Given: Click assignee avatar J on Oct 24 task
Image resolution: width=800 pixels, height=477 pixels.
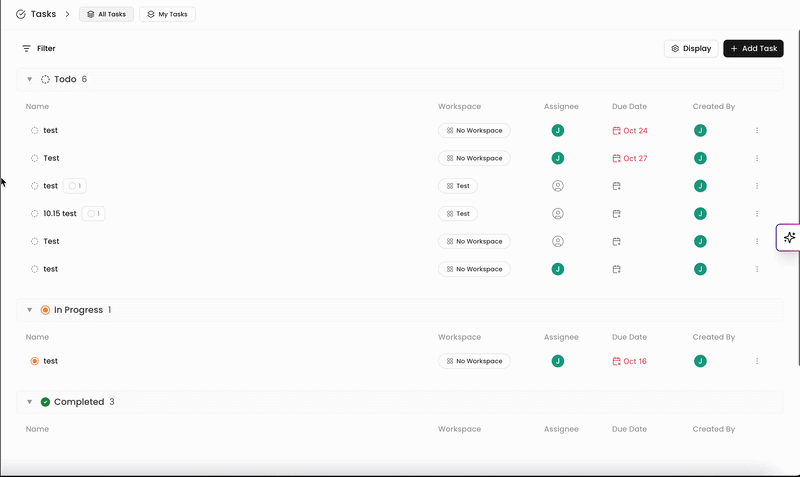Looking at the screenshot, I should point(558,131).
